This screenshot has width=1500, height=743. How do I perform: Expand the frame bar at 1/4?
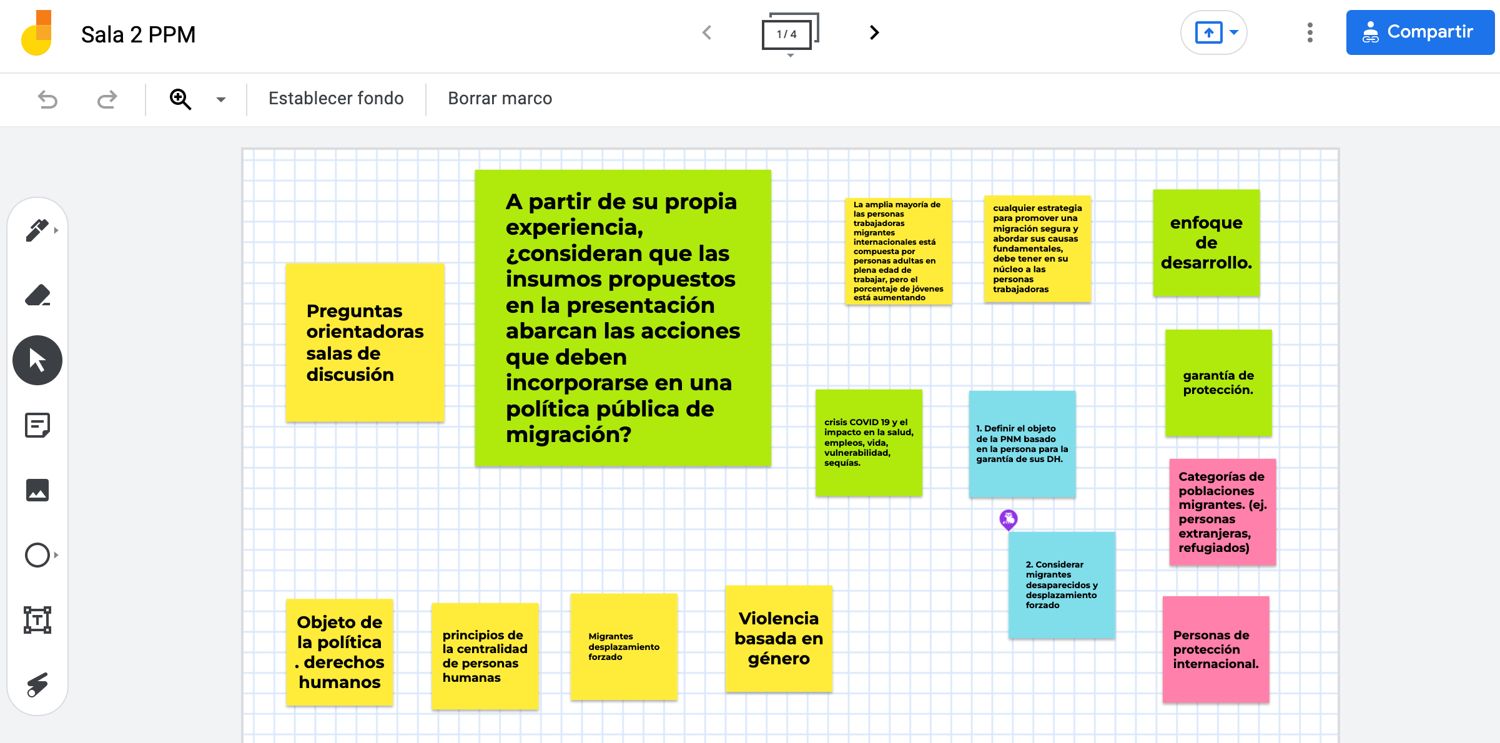coord(789,34)
